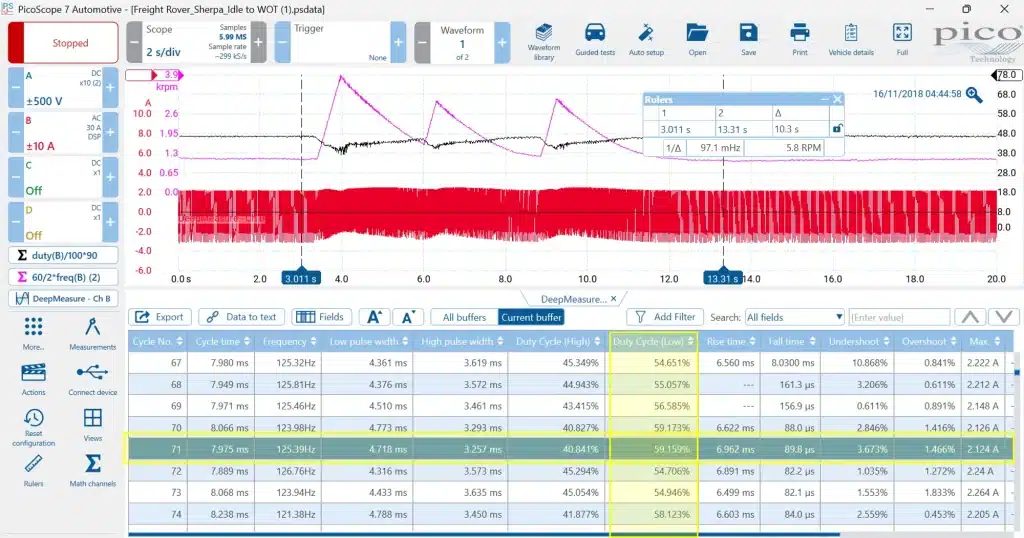Sort by Cycle No. column
The image size is (1024, 538).
click(x=157, y=341)
